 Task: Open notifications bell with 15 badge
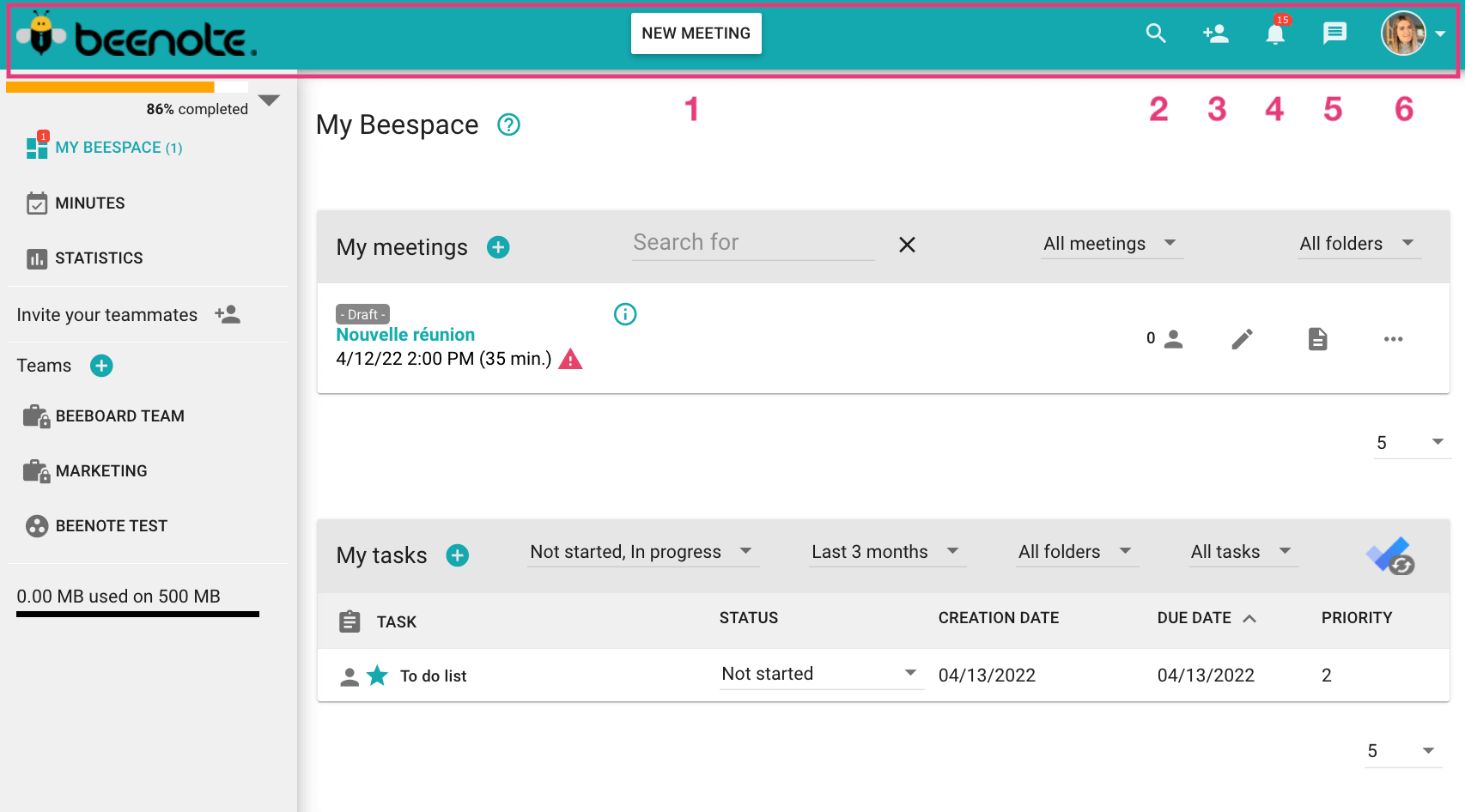(1276, 32)
